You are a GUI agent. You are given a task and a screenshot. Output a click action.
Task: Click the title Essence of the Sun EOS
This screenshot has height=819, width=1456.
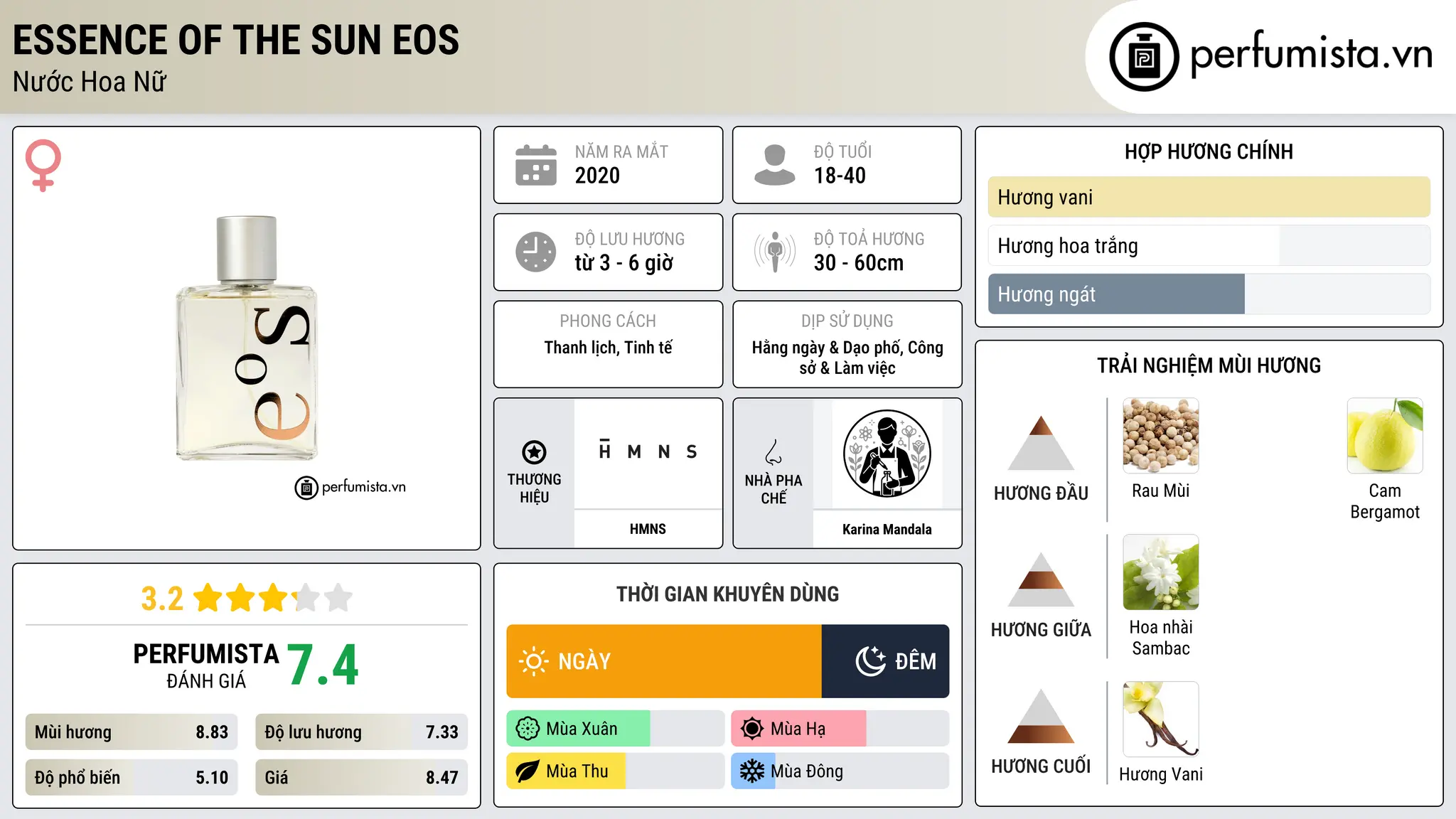tap(236, 40)
